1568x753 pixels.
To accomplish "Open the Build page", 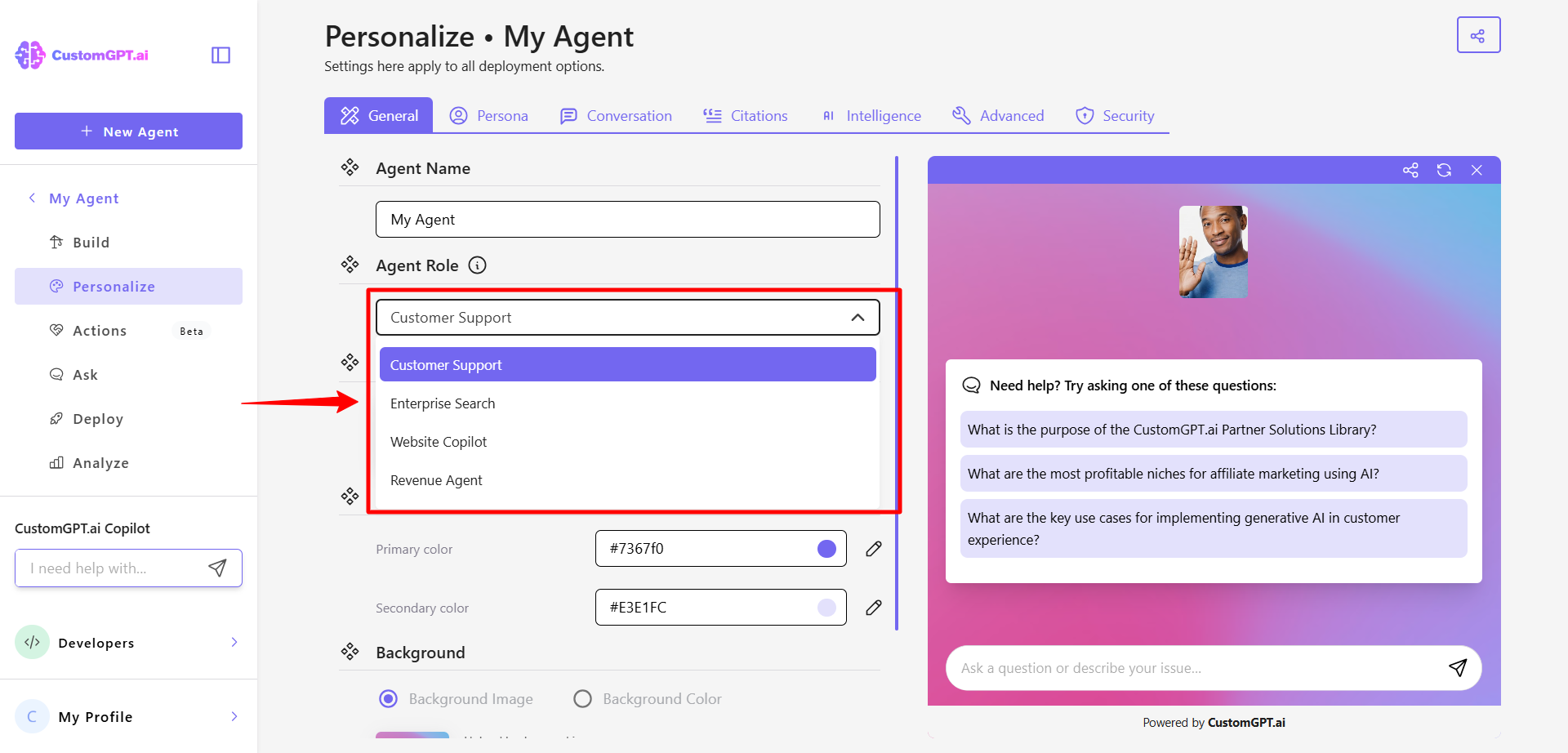I will (x=128, y=243).
